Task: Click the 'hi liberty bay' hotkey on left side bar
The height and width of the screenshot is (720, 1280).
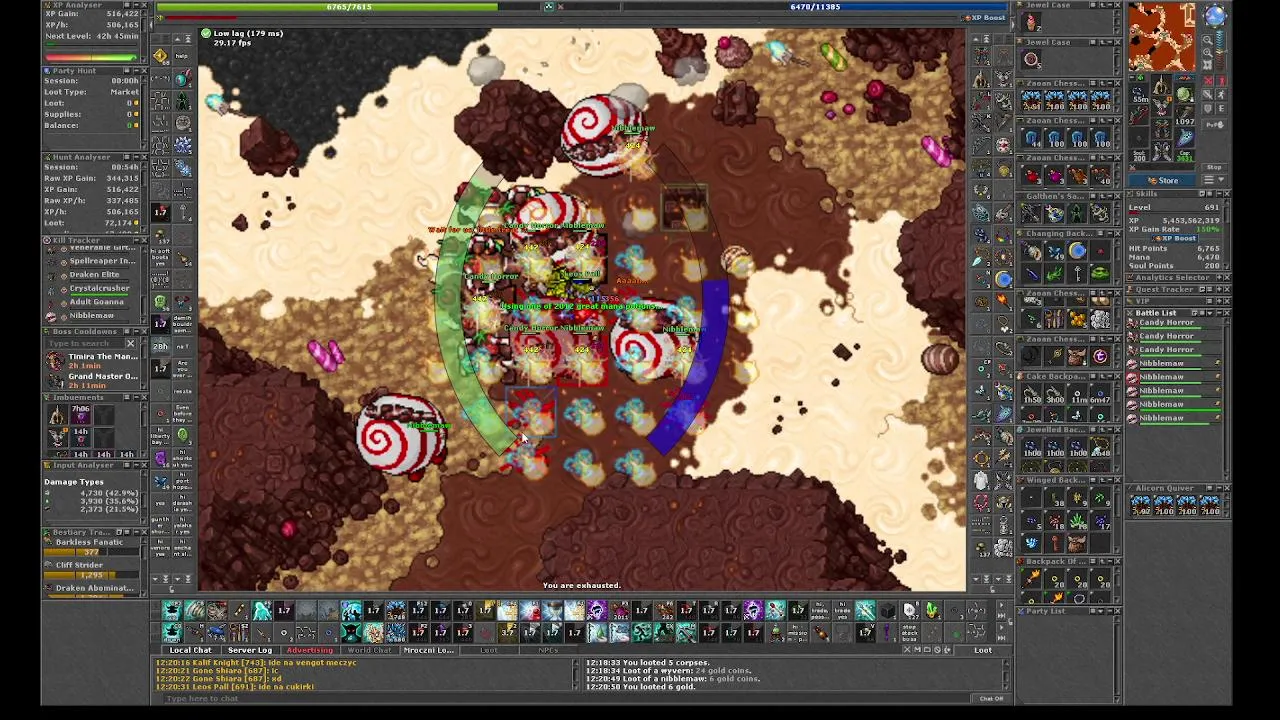Action: [160, 436]
